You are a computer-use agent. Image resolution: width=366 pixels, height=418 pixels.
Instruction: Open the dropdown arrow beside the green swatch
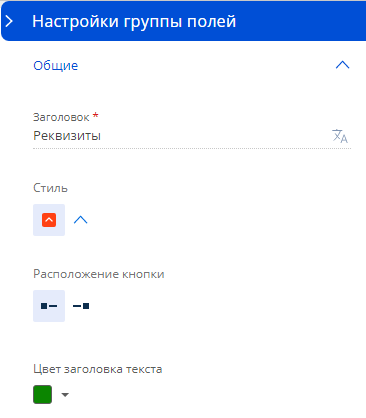coord(65,395)
